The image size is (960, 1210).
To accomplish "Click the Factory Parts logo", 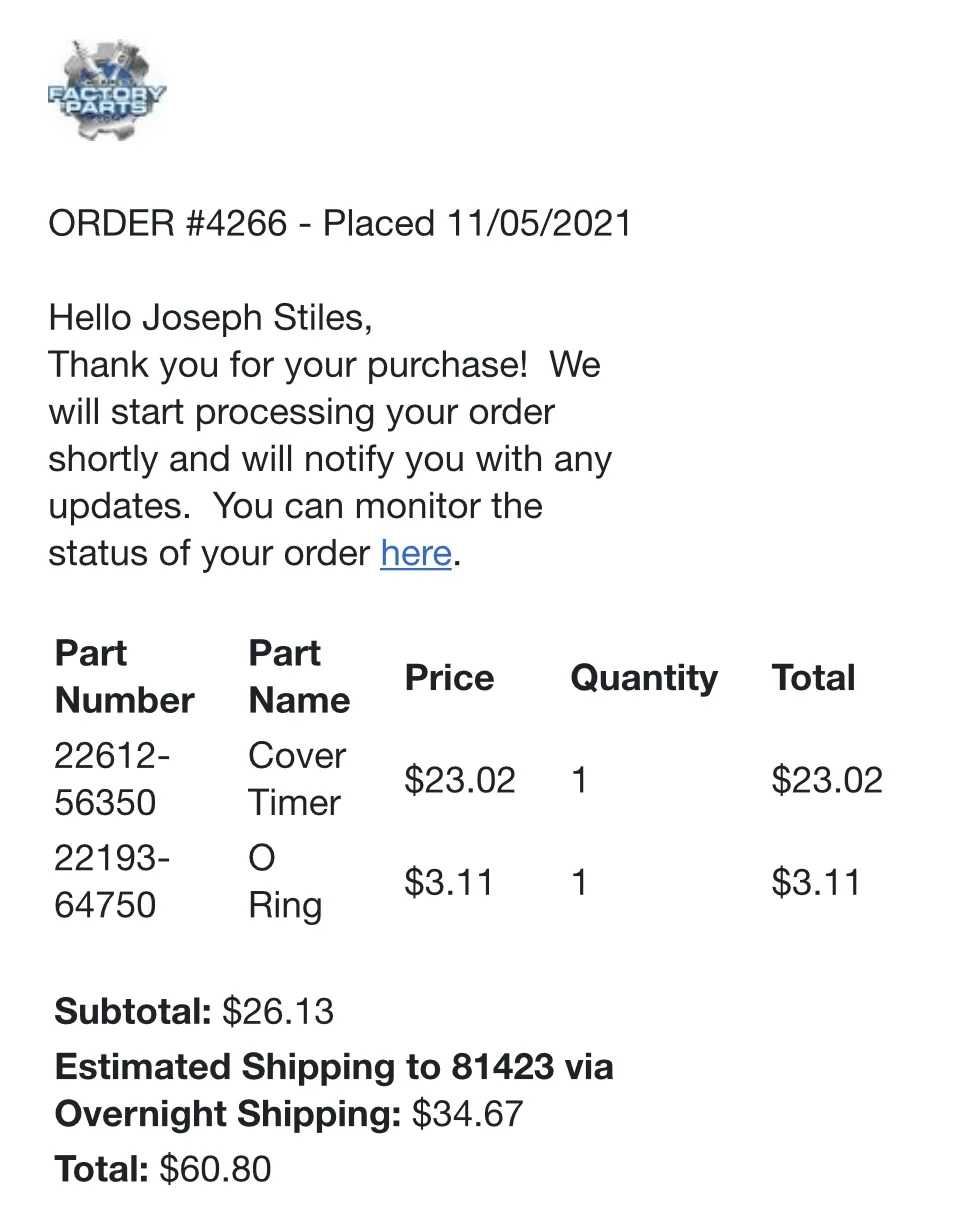I will tap(107, 90).
